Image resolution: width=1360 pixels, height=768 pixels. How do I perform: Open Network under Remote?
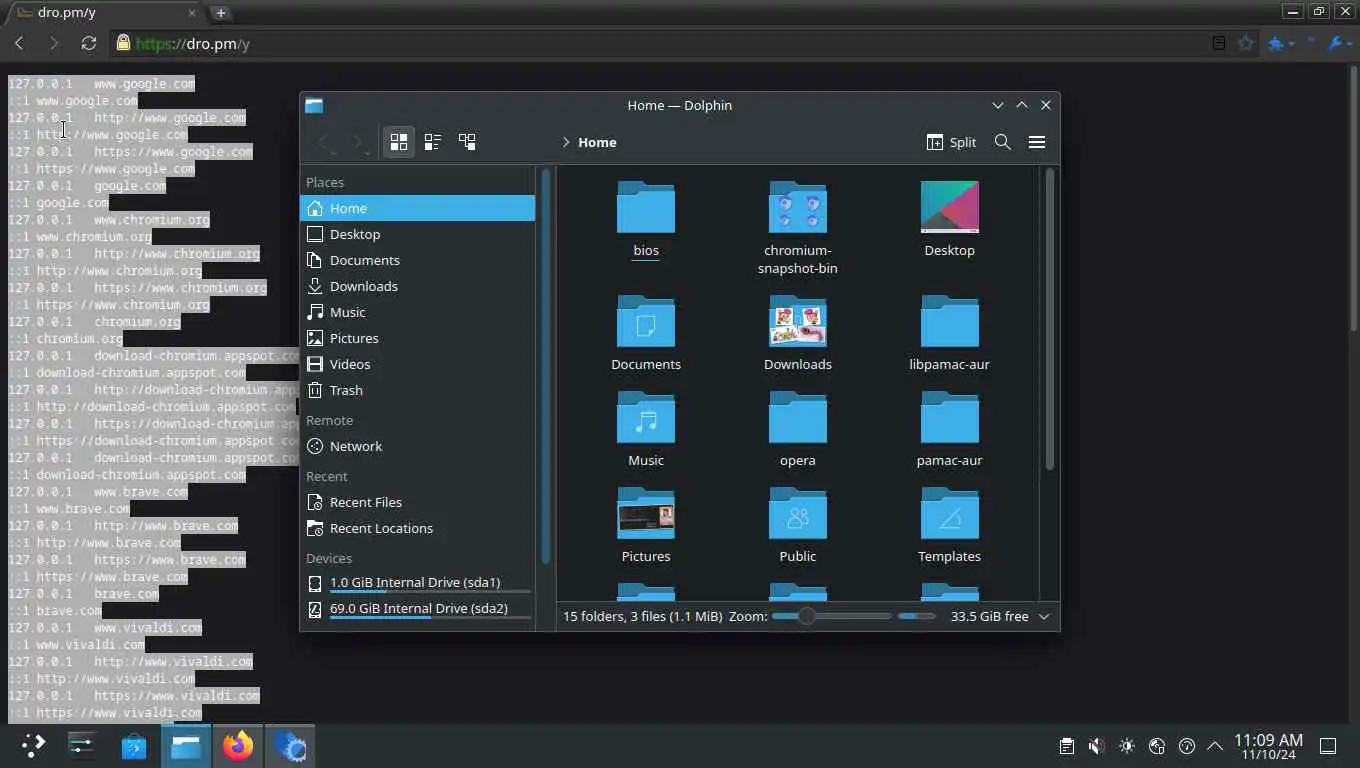[418, 446]
